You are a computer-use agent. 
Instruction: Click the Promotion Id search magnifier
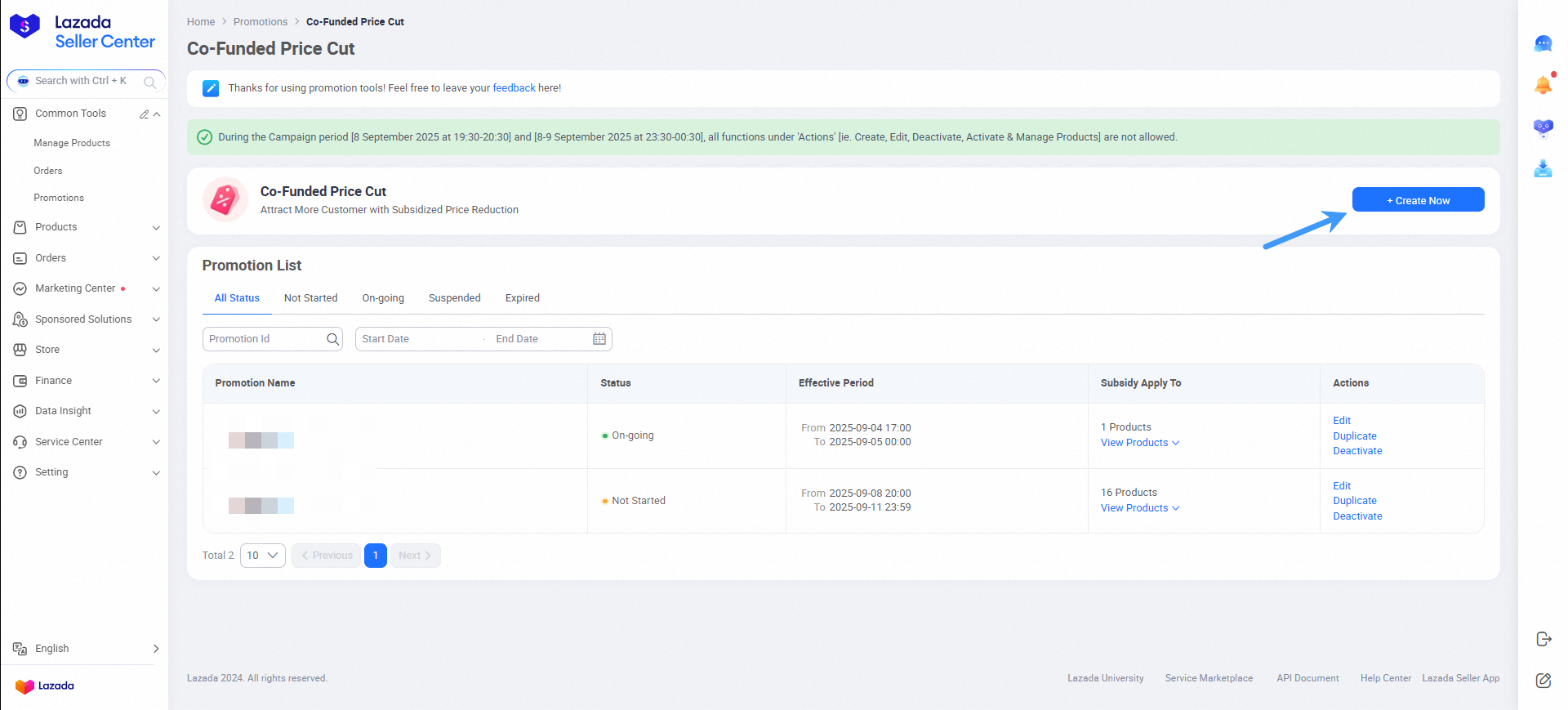332,339
